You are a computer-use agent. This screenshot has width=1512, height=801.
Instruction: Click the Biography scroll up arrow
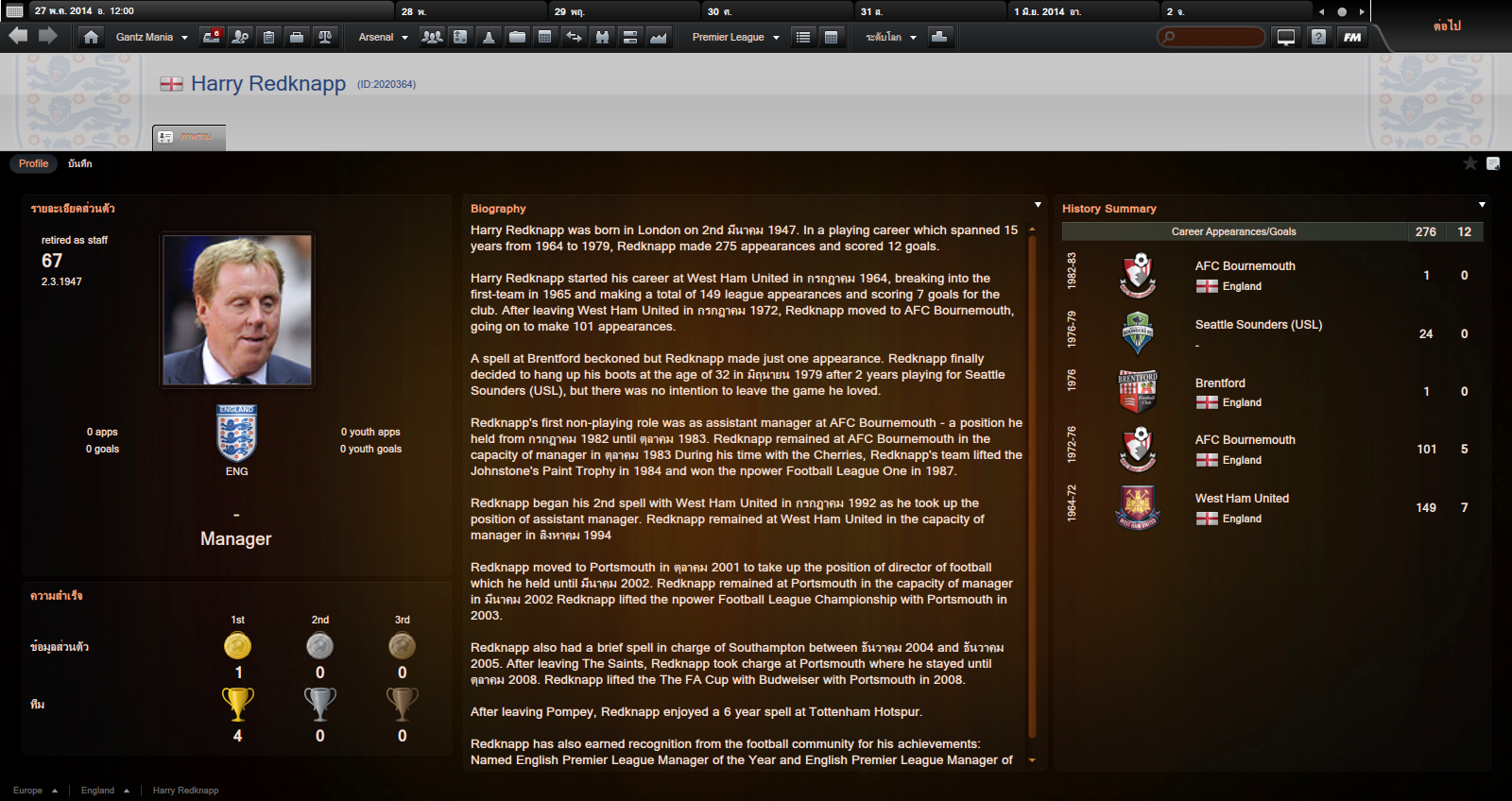(1032, 229)
